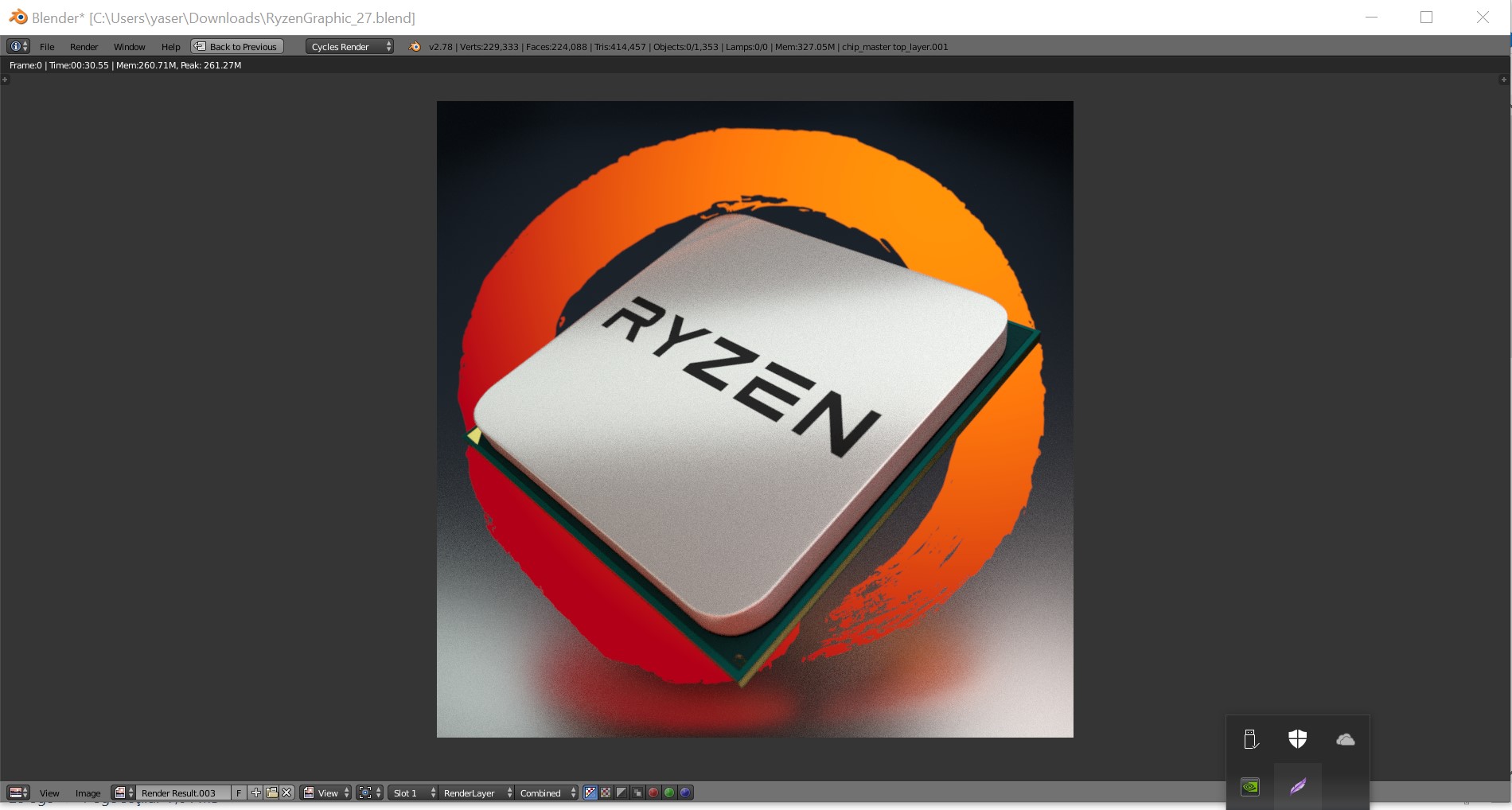
Task: Click the Blender icon in title bar
Action: pos(18,17)
